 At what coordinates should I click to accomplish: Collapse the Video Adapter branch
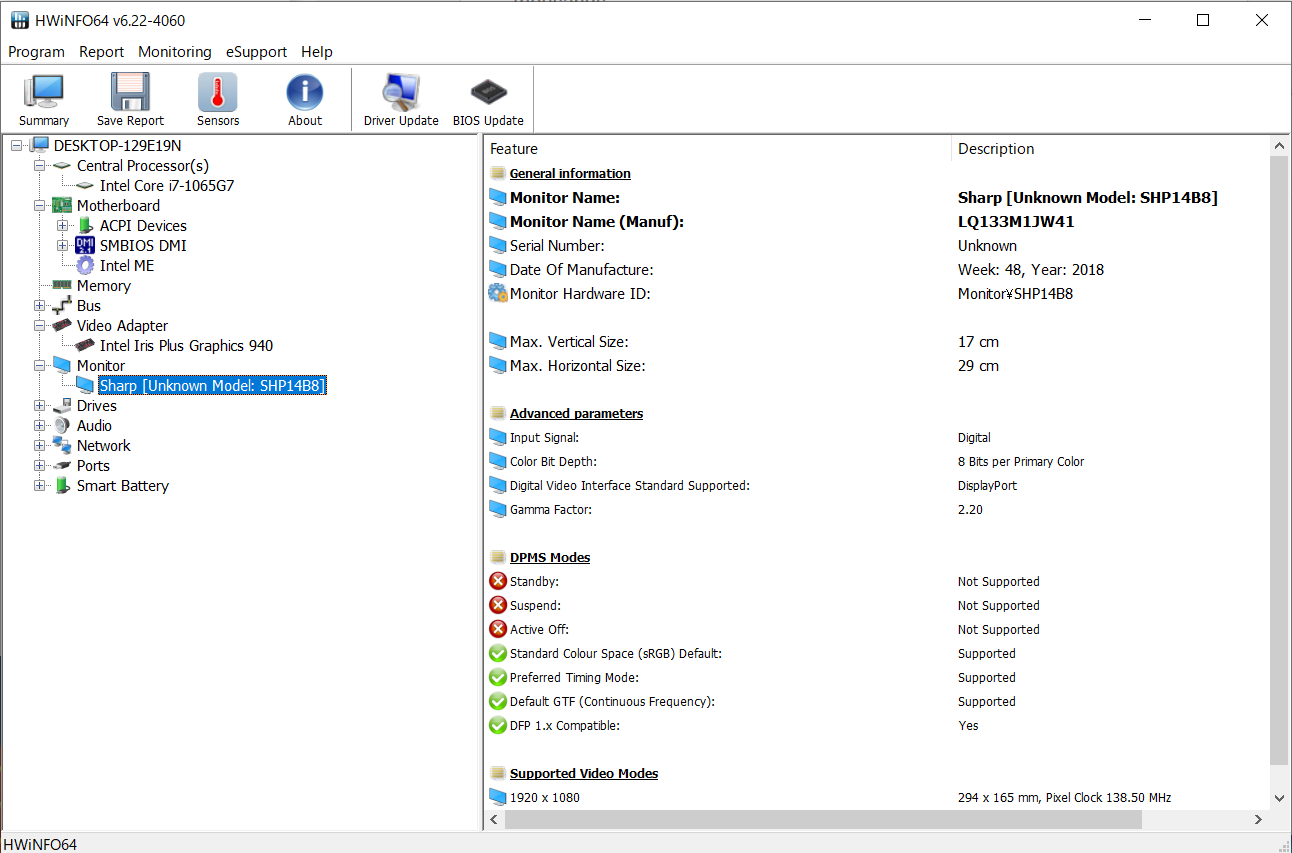[39, 326]
